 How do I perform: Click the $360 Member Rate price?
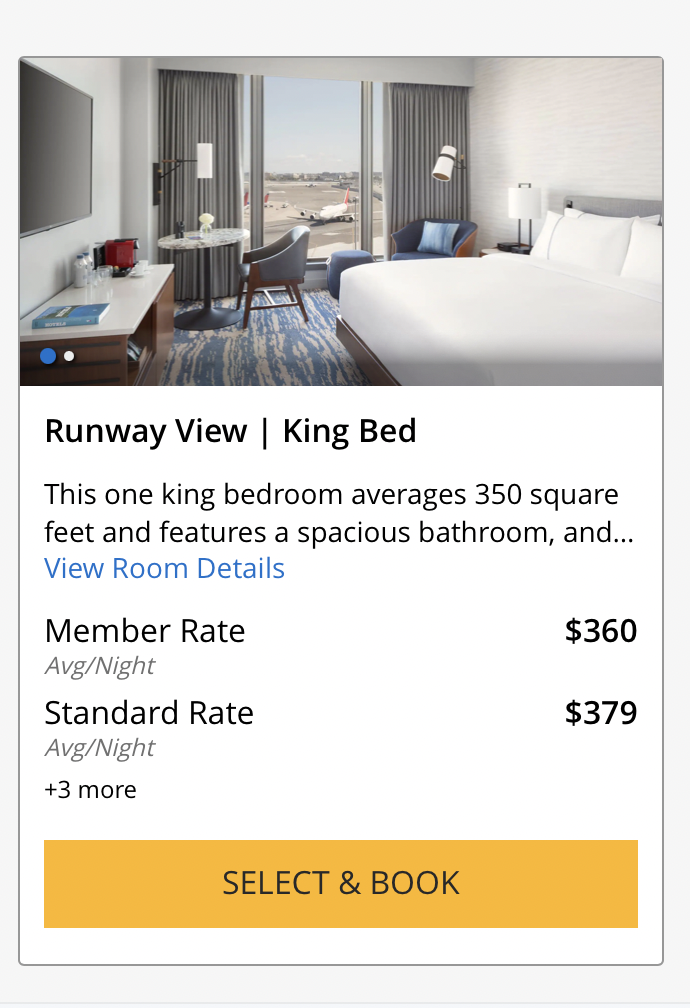click(600, 631)
